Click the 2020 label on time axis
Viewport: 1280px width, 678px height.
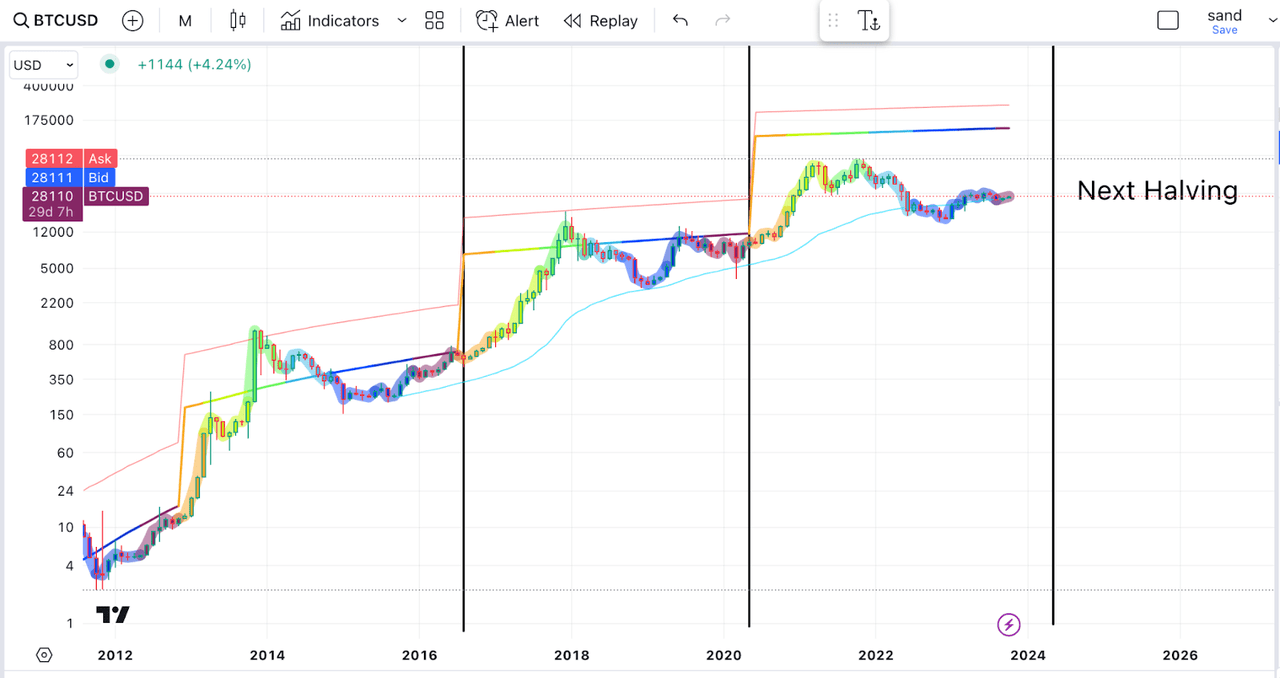click(724, 655)
